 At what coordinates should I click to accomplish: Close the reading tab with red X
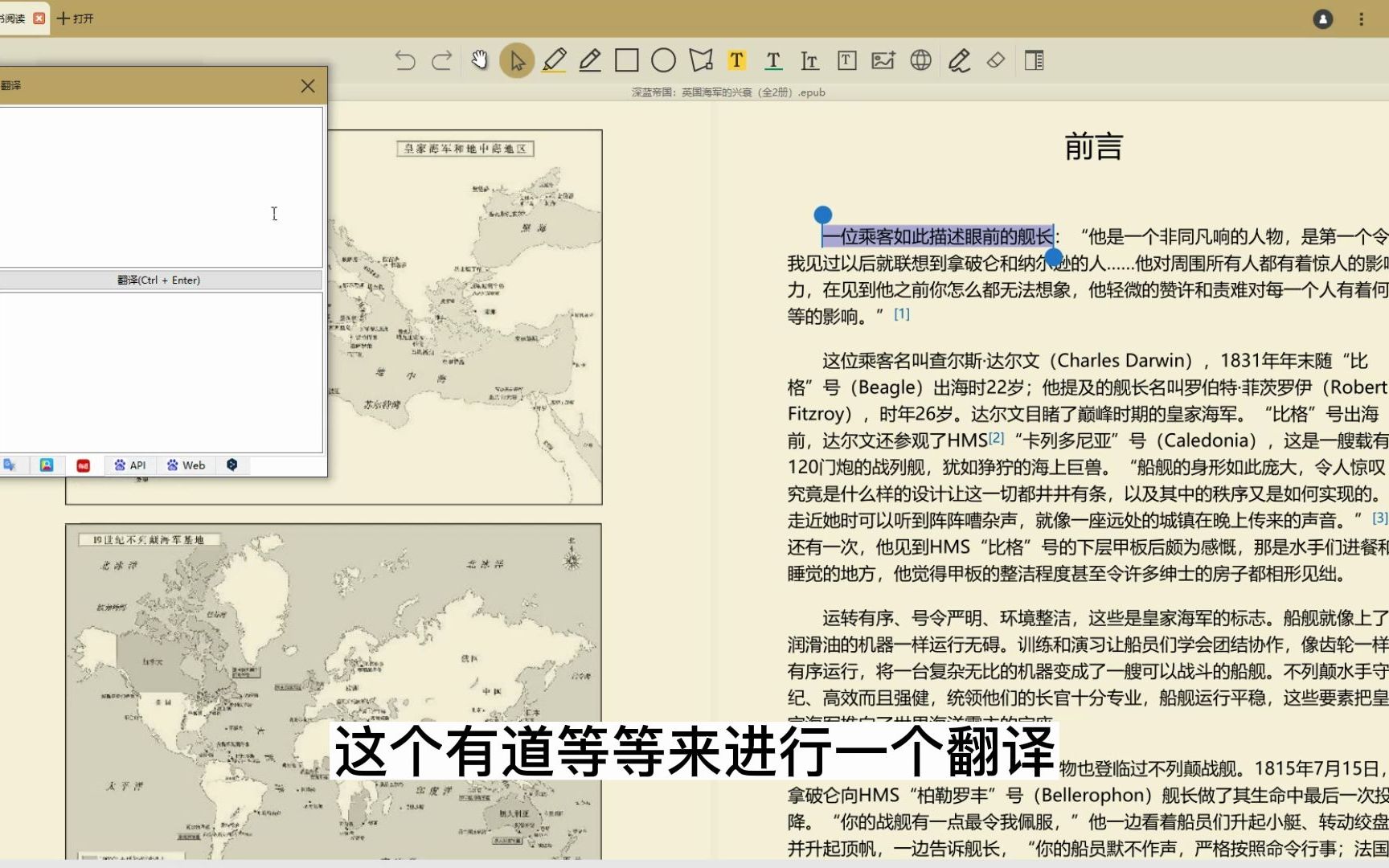[x=39, y=18]
